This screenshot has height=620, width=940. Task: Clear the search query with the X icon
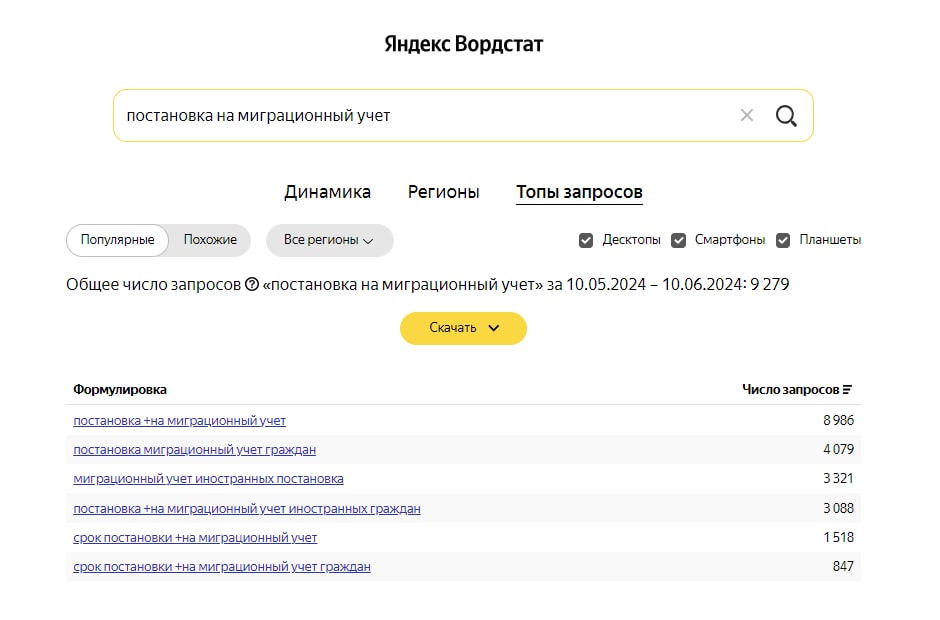click(x=746, y=115)
